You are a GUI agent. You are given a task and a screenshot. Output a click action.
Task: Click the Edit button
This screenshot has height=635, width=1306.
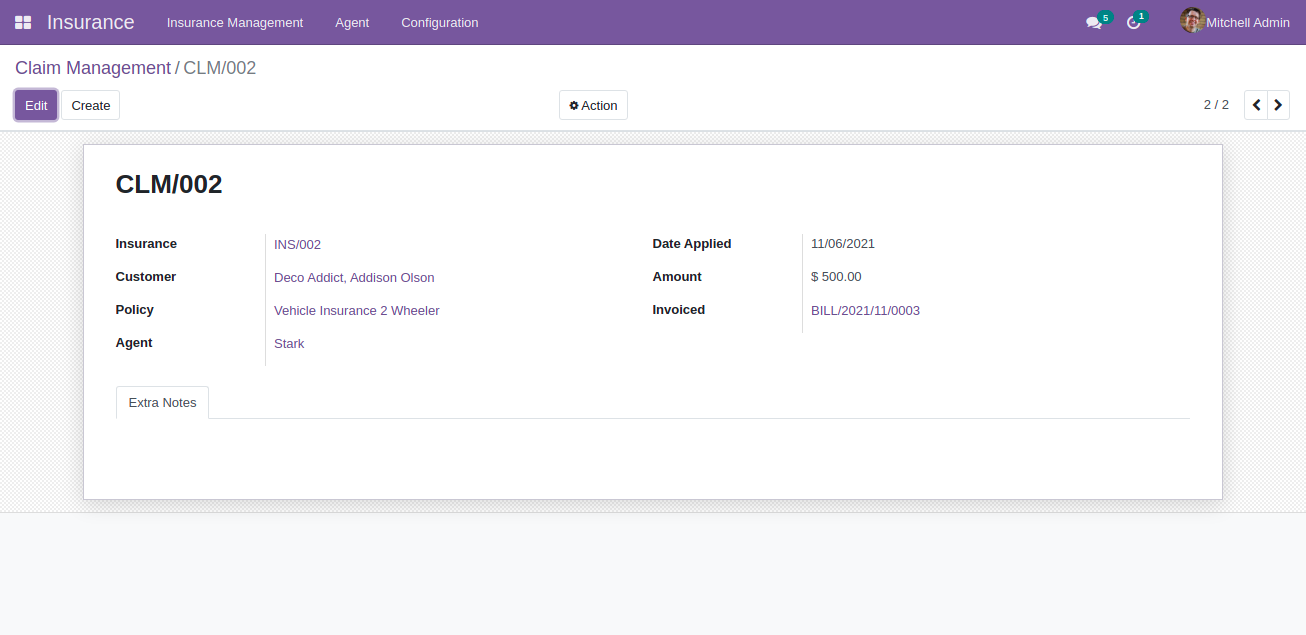(36, 105)
